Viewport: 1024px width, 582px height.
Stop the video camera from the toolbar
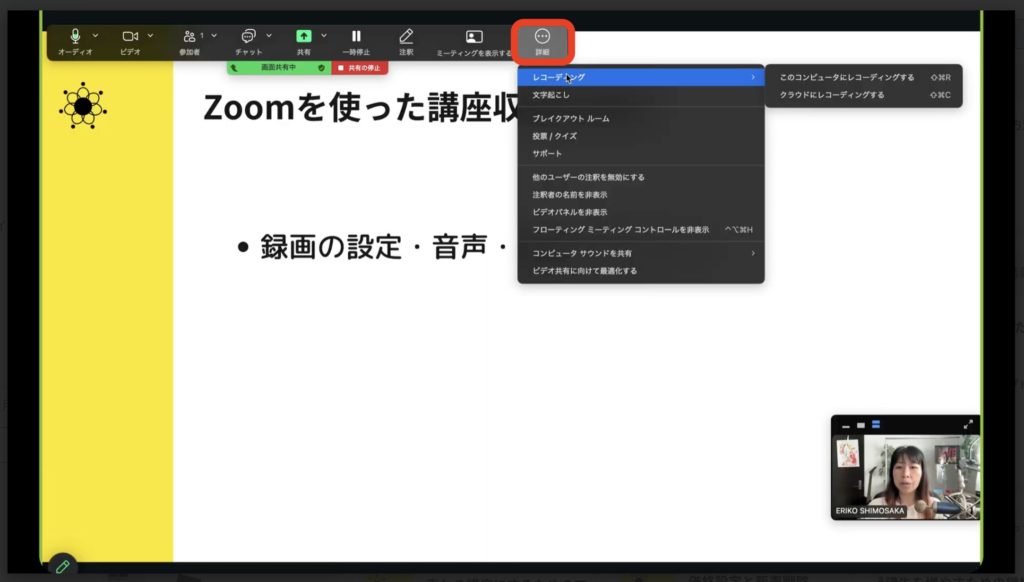click(131, 33)
